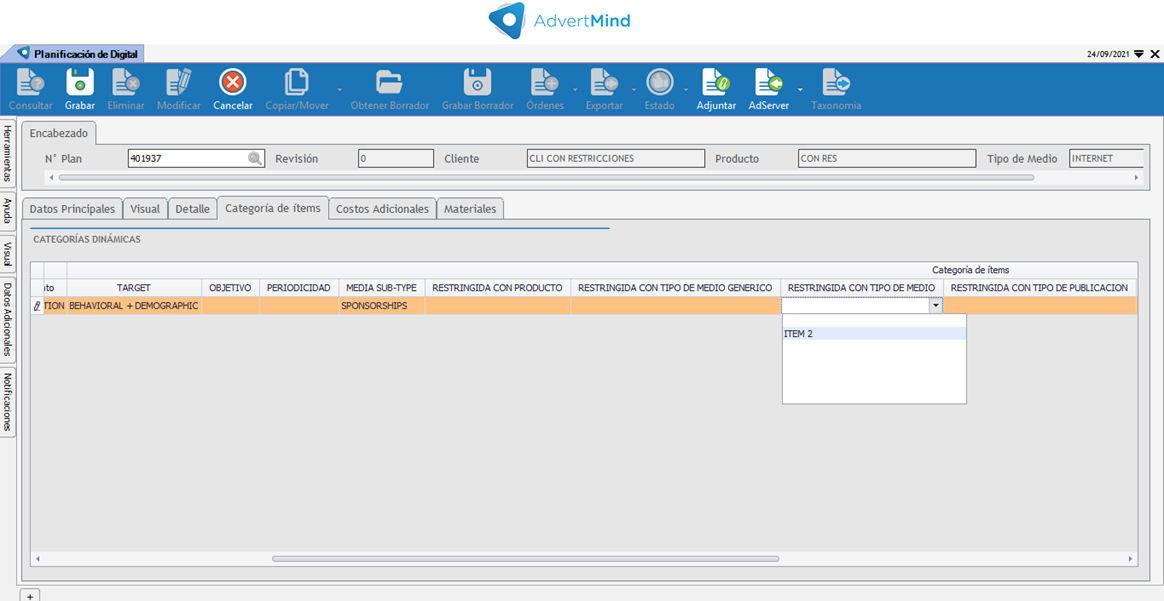Click the SPONSORSHIPS cell

(382, 305)
